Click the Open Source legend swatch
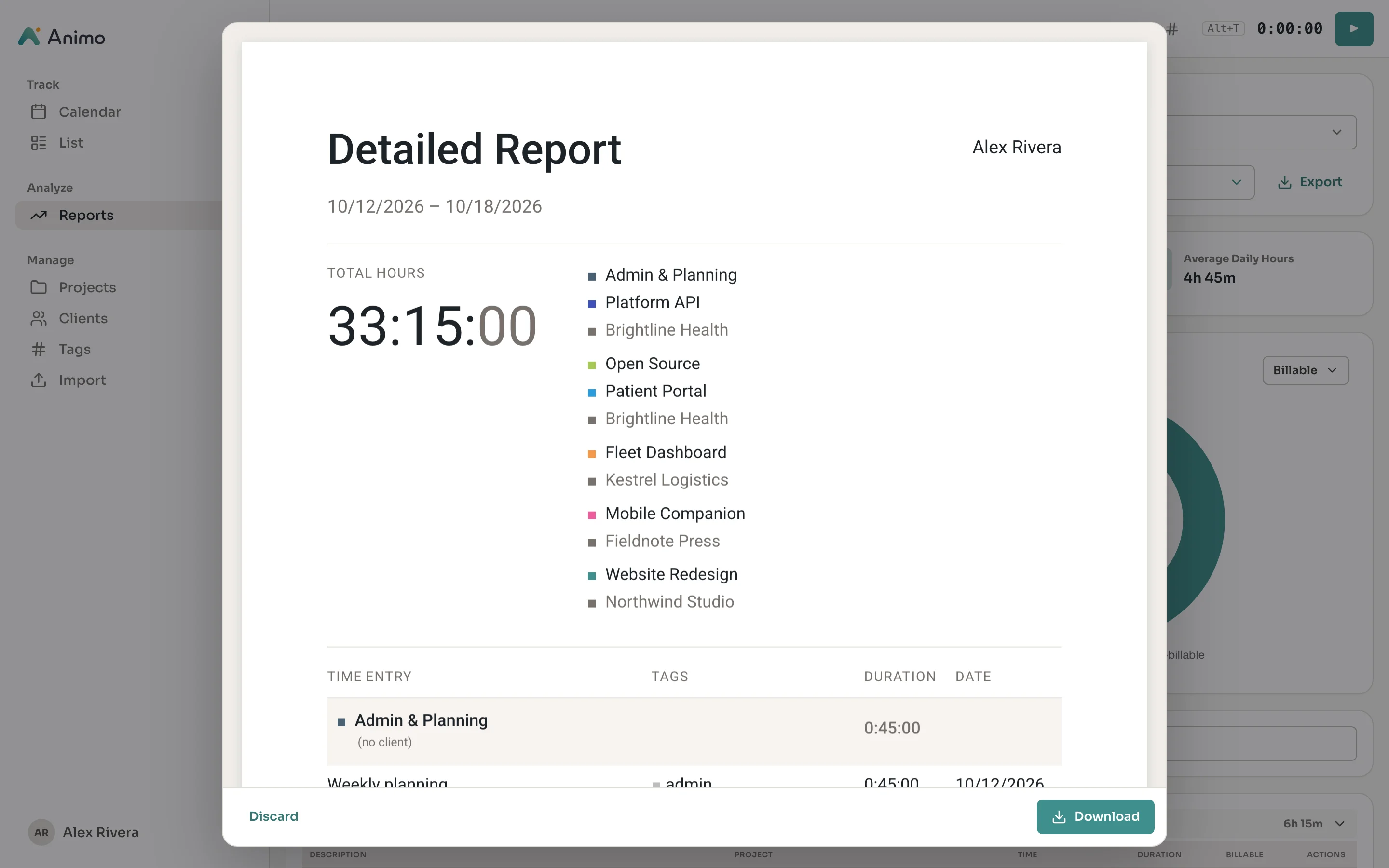This screenshot has width=1389, height=868. [592, 365]
